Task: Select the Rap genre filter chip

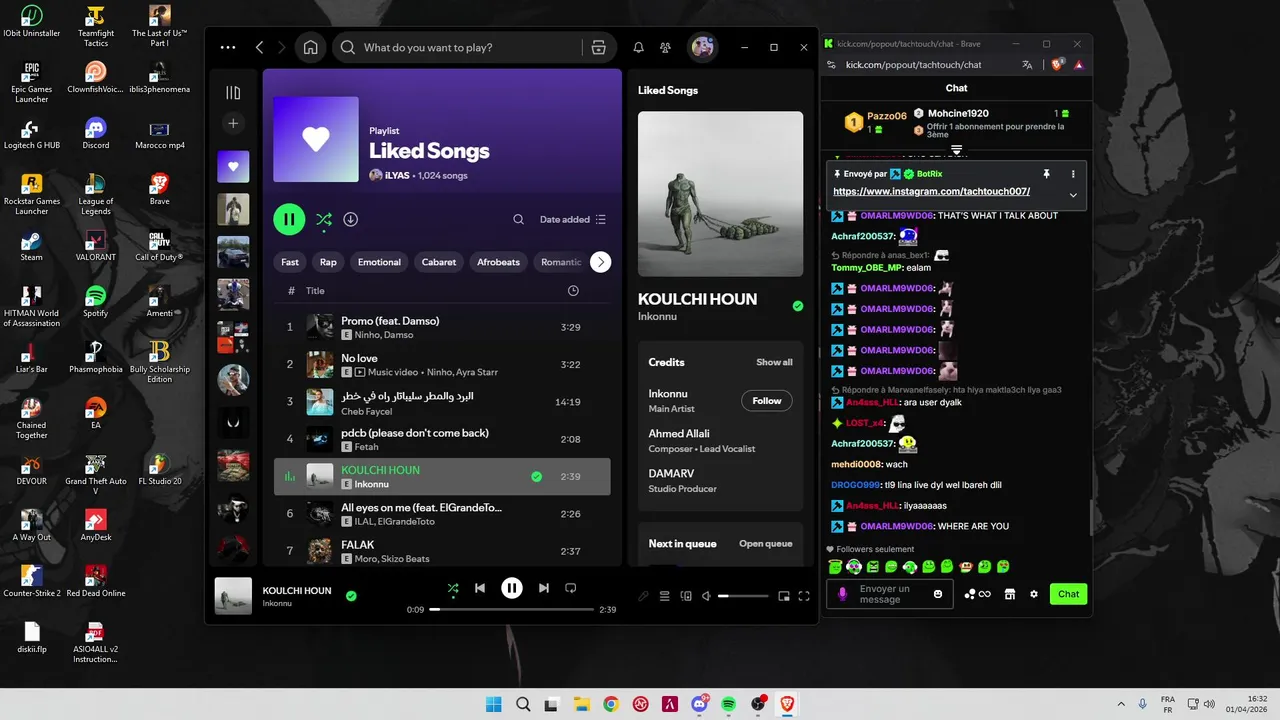Action: (x=328, y=262)
